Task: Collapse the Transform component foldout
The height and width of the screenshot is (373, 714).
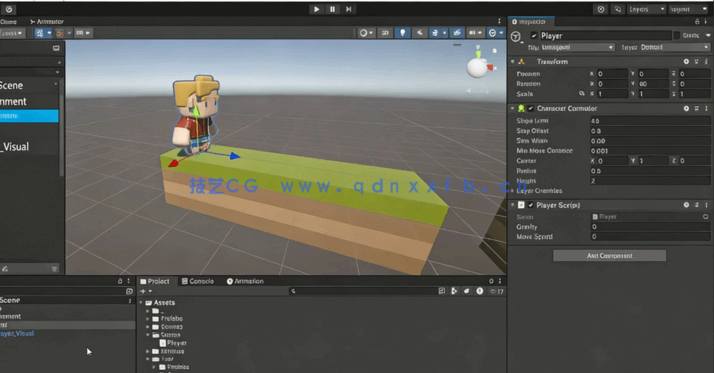Action: coord(512,61)
